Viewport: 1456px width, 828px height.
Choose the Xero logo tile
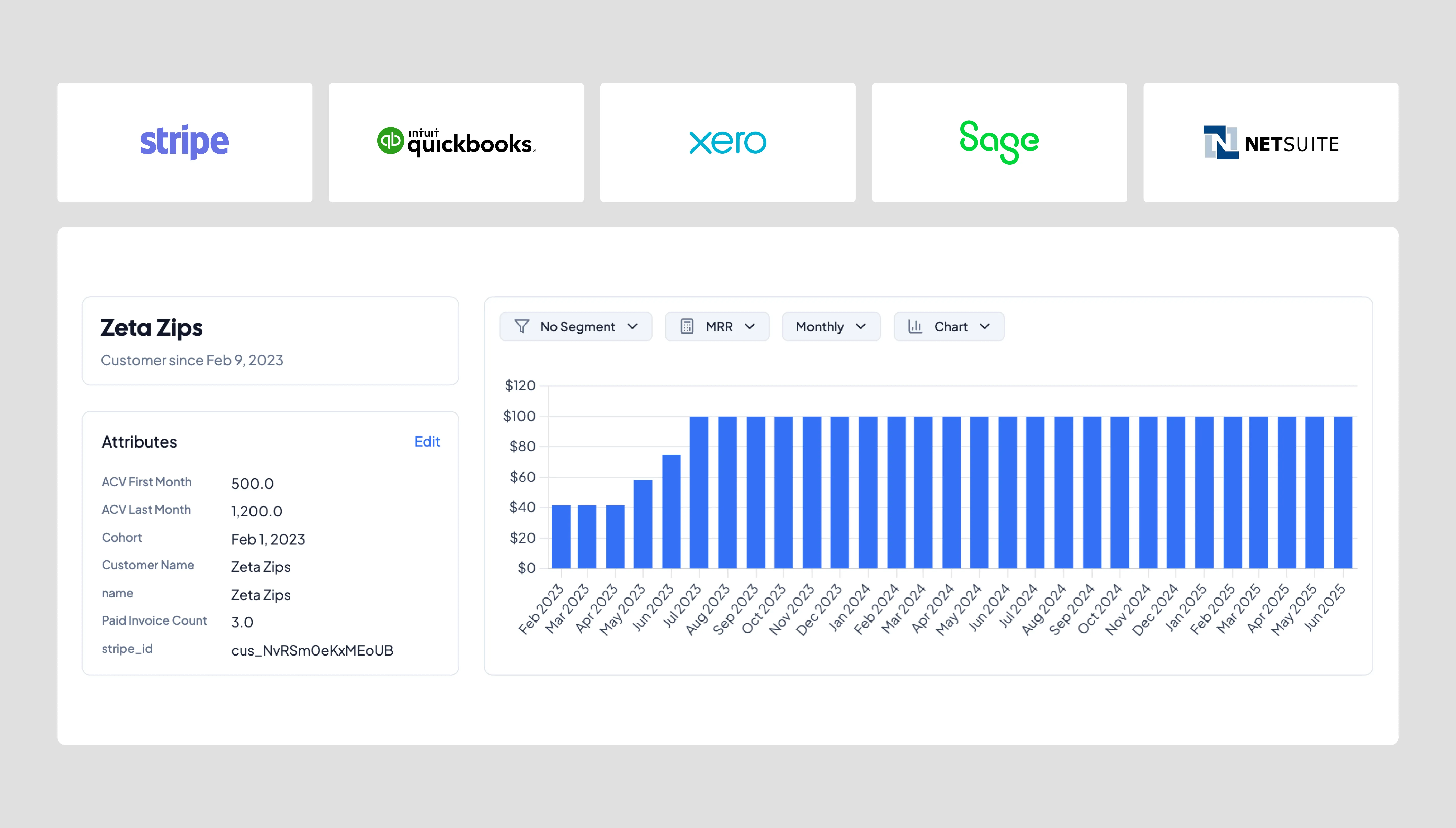coord(727,142)
